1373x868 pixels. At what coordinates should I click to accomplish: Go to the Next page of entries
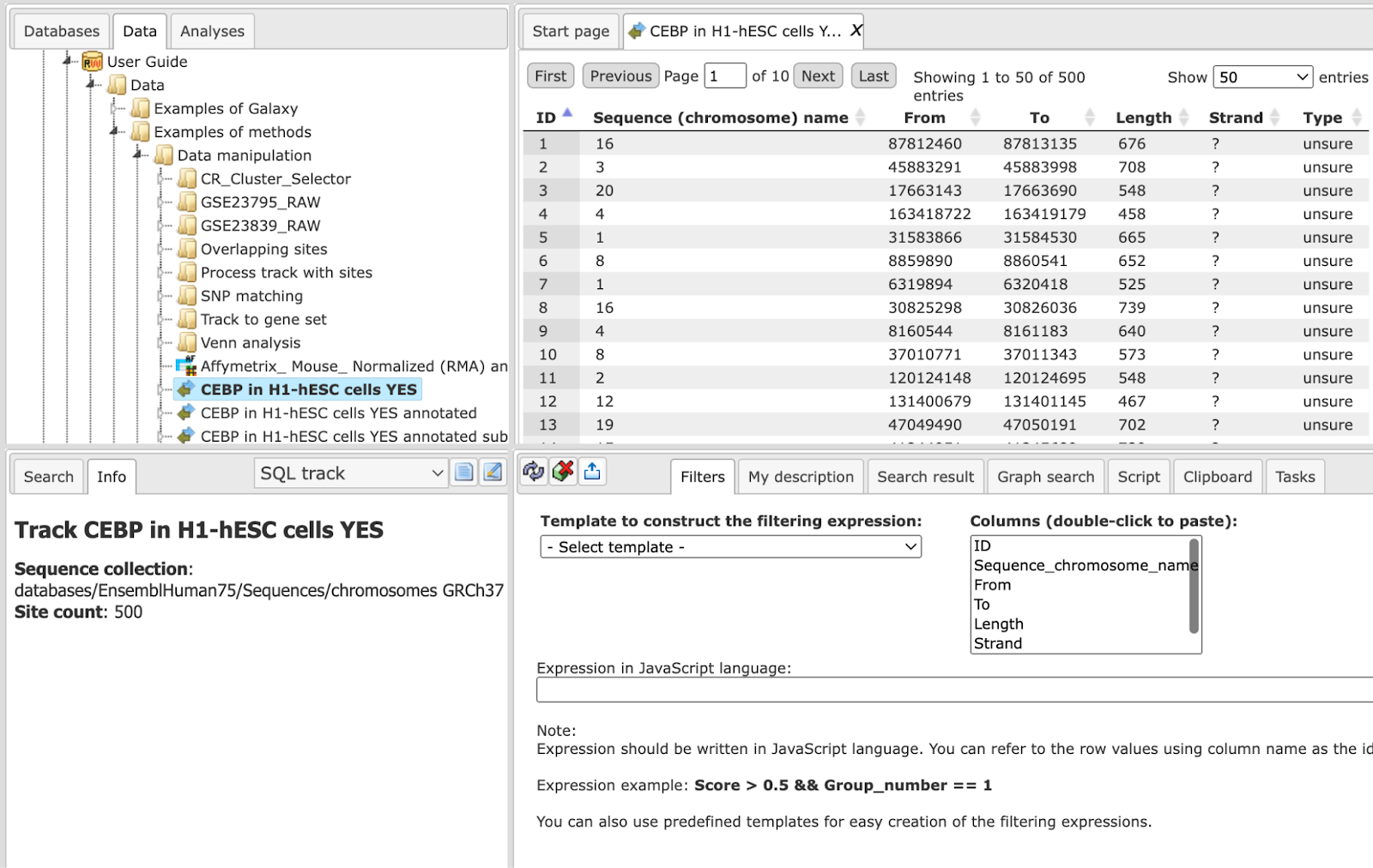point(818,76)
